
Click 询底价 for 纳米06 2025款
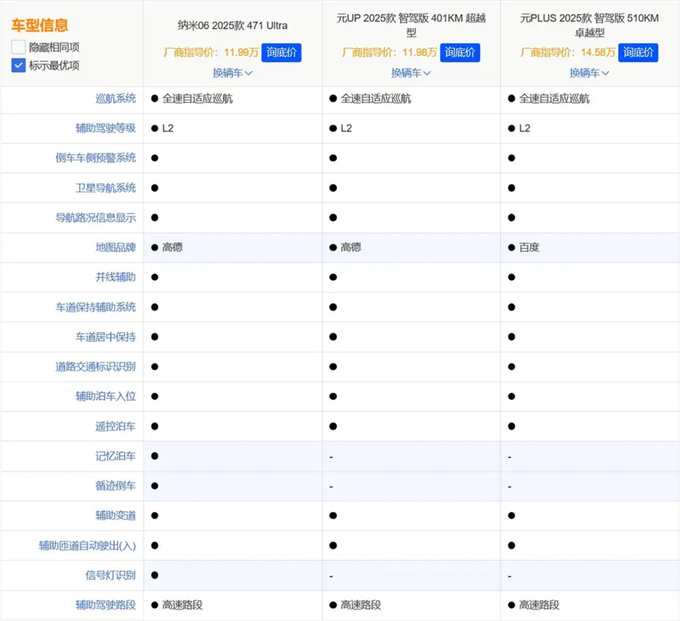click(281, 52)
